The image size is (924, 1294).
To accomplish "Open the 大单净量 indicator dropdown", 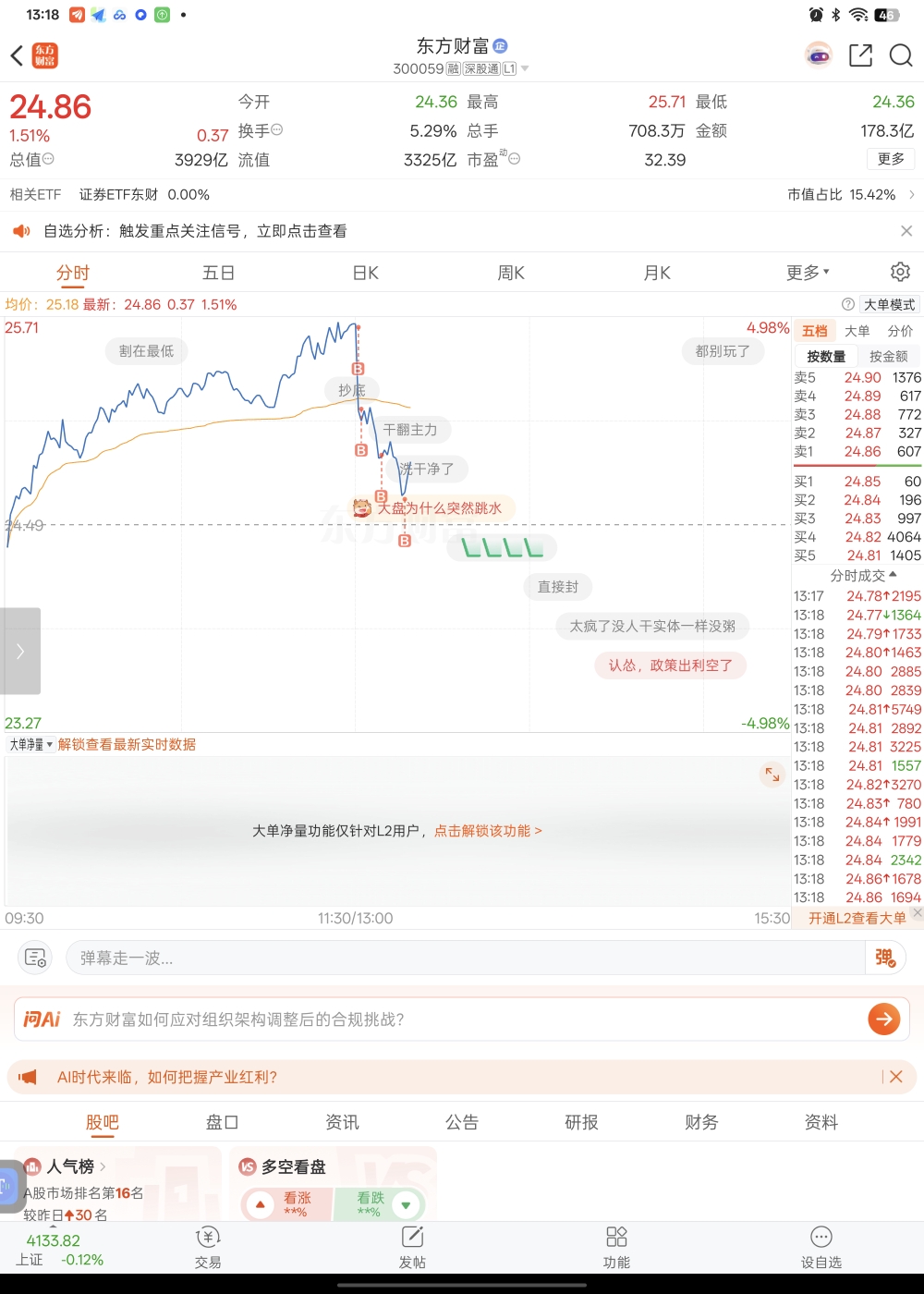I will coord(30,744).
